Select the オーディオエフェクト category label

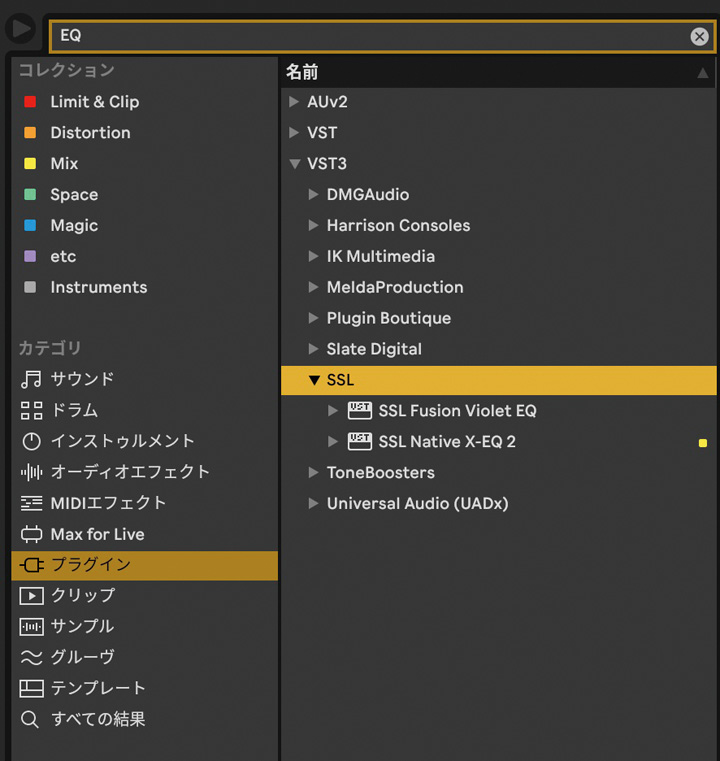click(130, 472)
